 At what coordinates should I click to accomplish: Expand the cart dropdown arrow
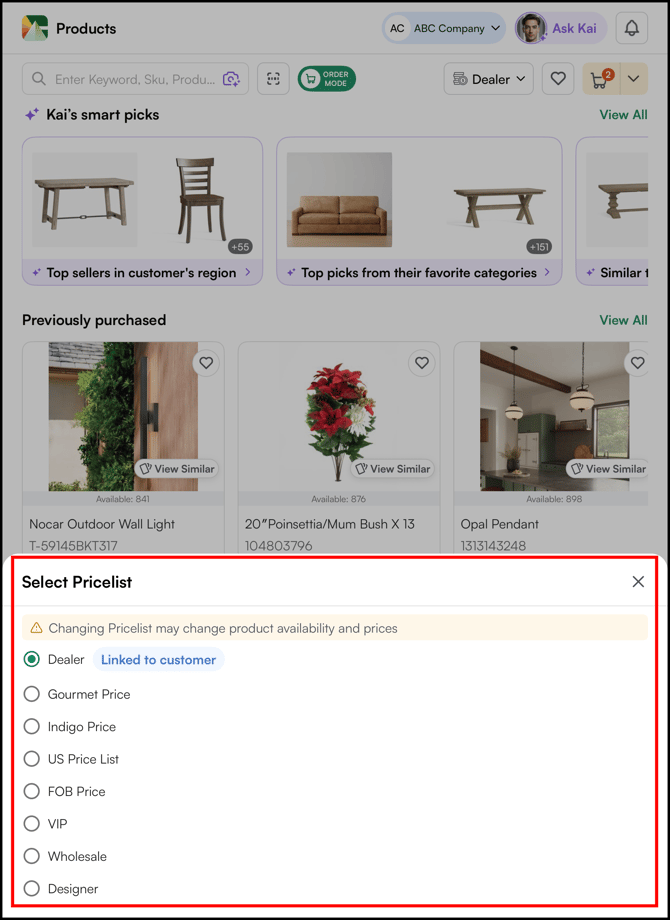click(634, 79)
